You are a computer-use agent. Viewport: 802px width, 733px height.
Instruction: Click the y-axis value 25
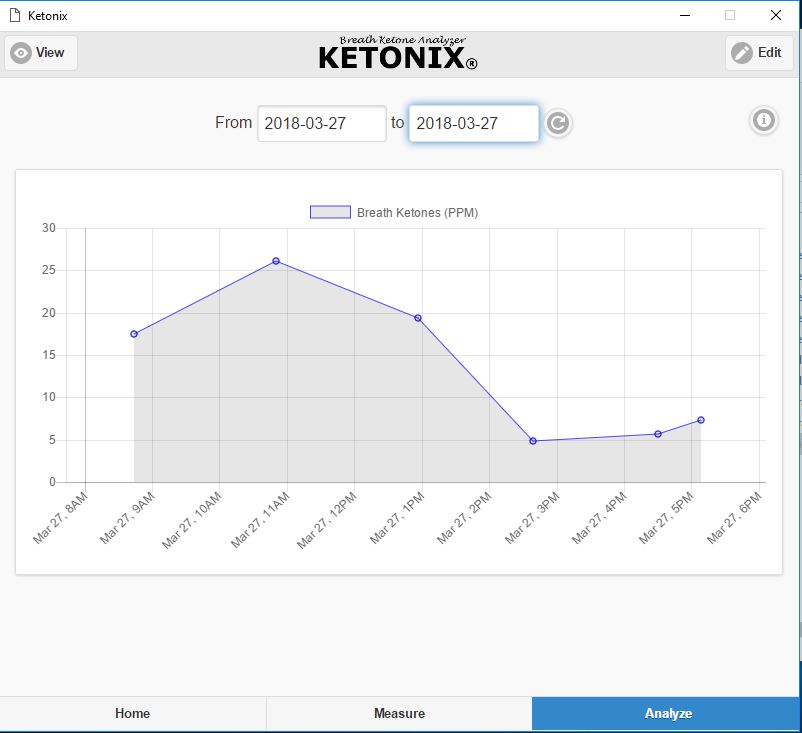pos(49,270)
